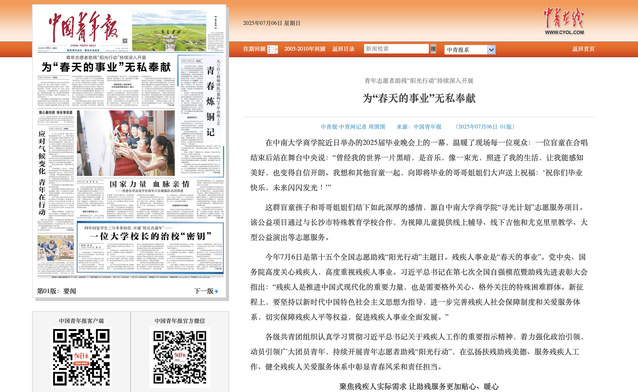Open the article 应对气候变化 青年在行动
This screenshot has height=392, width=638.
click(42, 173)
